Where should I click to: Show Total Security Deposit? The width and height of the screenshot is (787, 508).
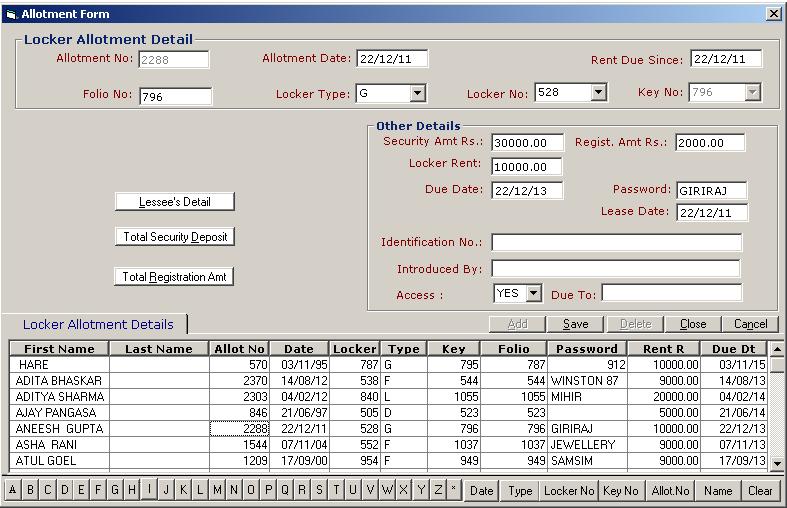tap(175, 237)
